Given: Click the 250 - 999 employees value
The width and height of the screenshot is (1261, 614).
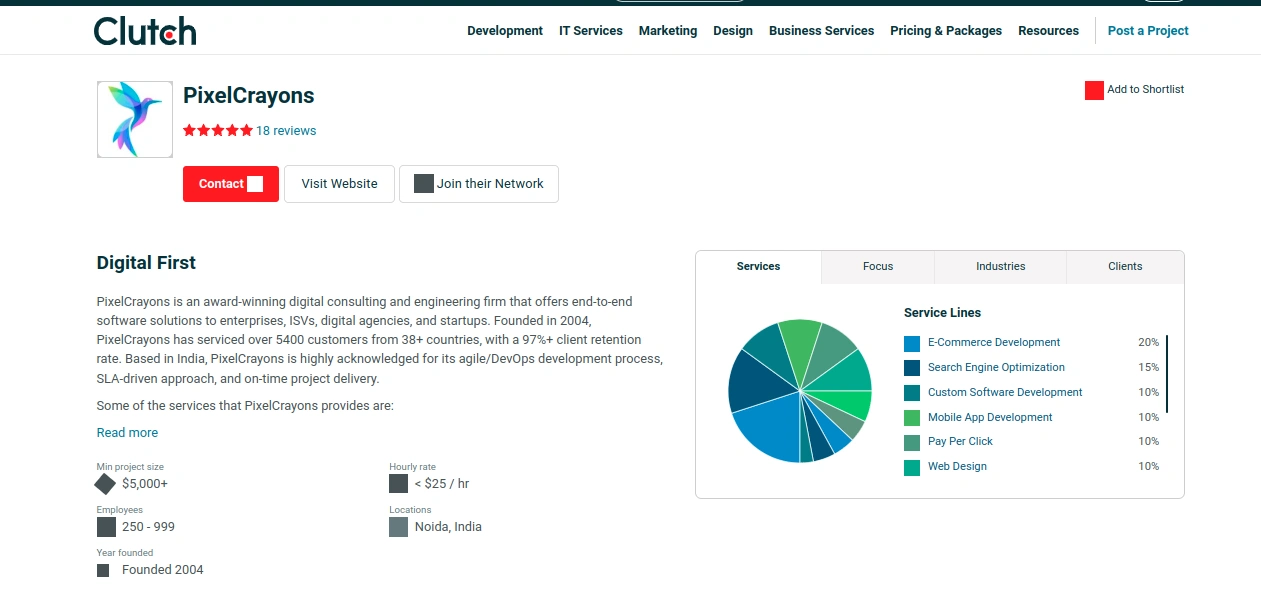Looking at the screenshot, I should point(148,527).
